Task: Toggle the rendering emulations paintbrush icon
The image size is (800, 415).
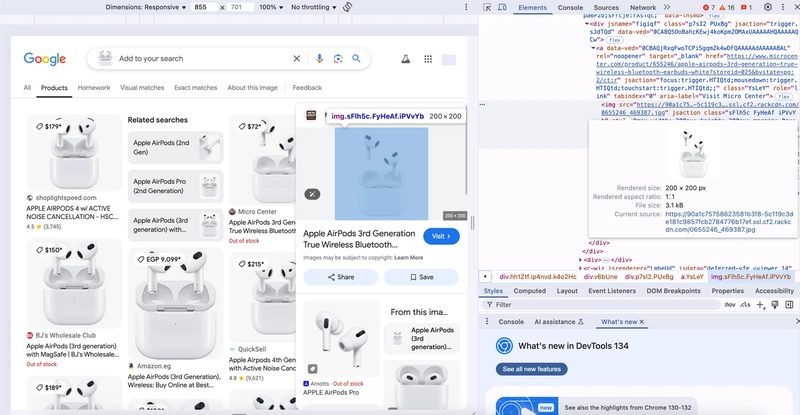Action: coord(774,305)
